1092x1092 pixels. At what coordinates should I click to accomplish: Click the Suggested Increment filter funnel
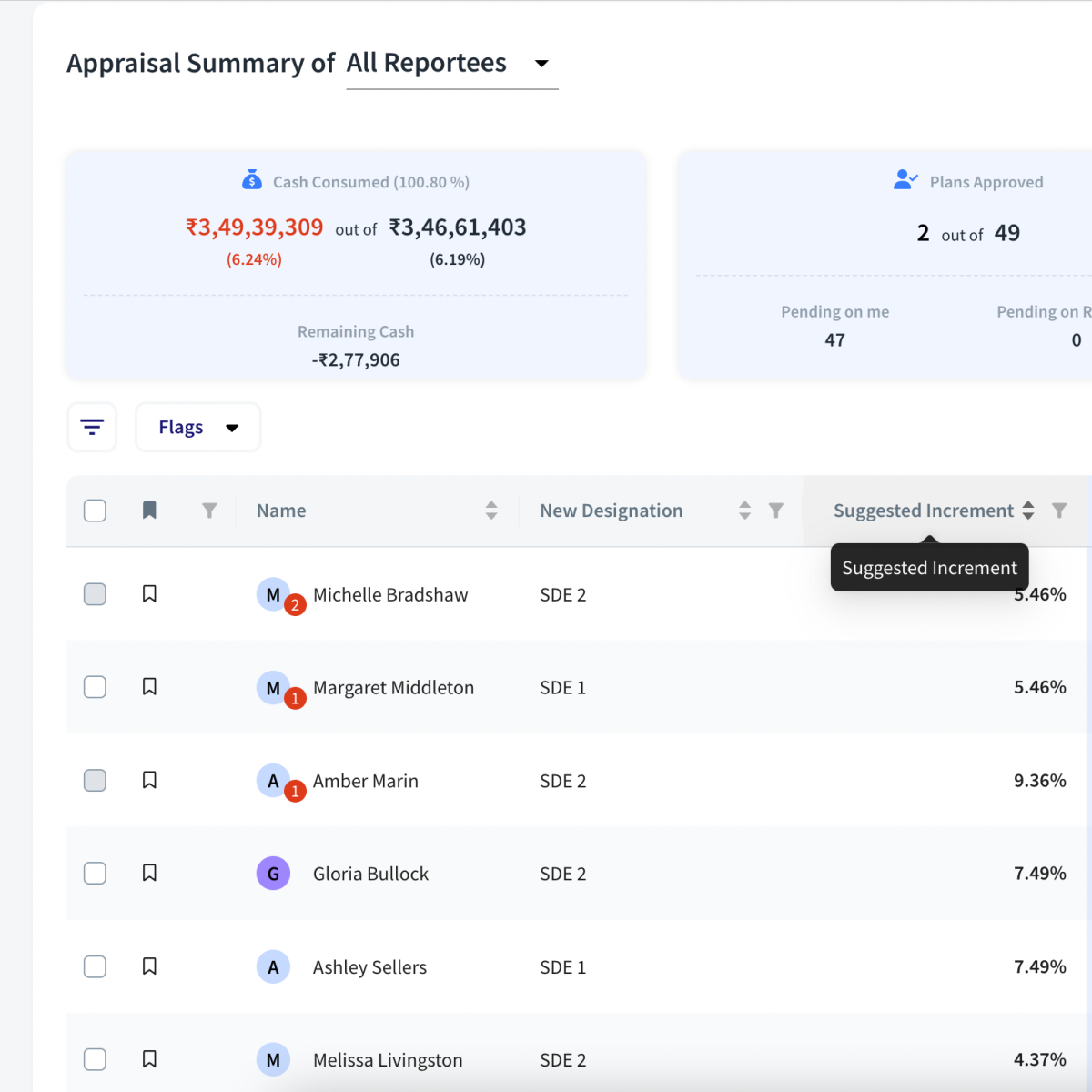1059,511
